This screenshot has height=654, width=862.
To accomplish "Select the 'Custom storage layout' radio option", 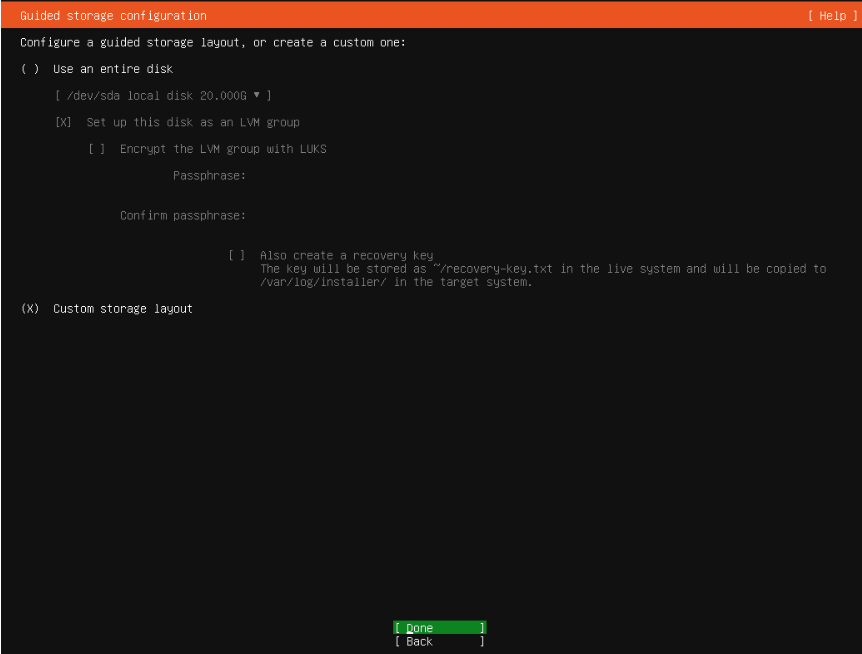I will pyautogui.click(x=30, y=309).
